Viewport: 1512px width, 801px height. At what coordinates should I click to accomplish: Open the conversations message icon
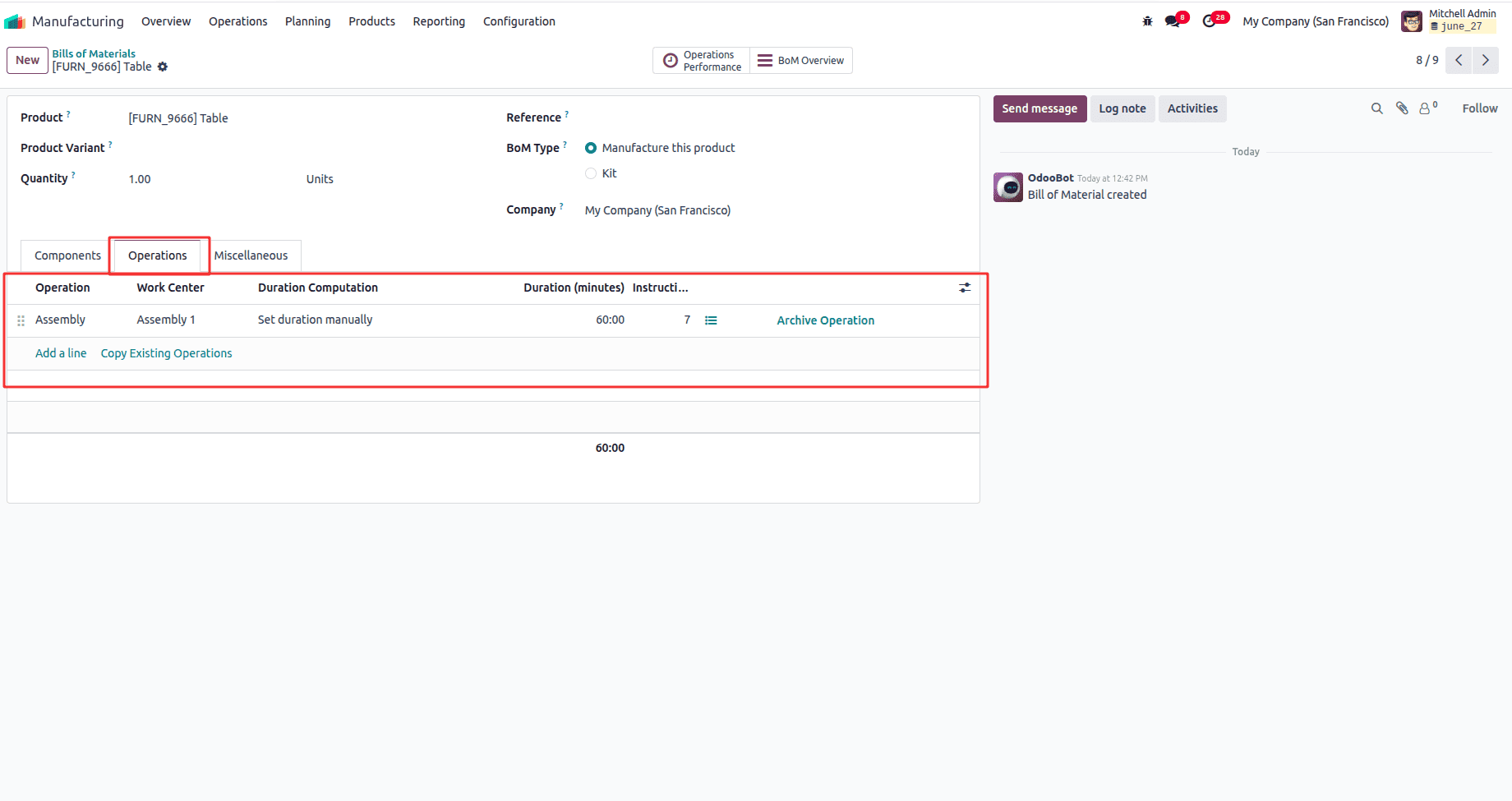point(1173,21)
